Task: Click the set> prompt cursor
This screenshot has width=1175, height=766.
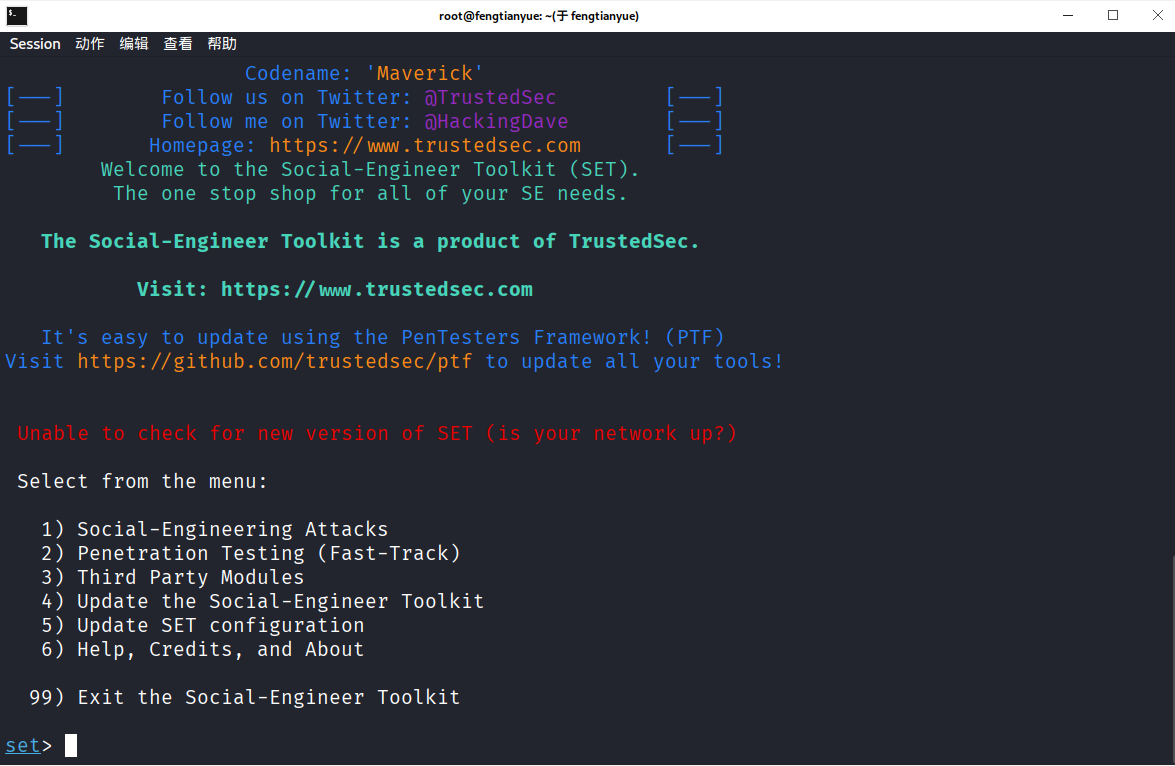Action: point(71,745)
